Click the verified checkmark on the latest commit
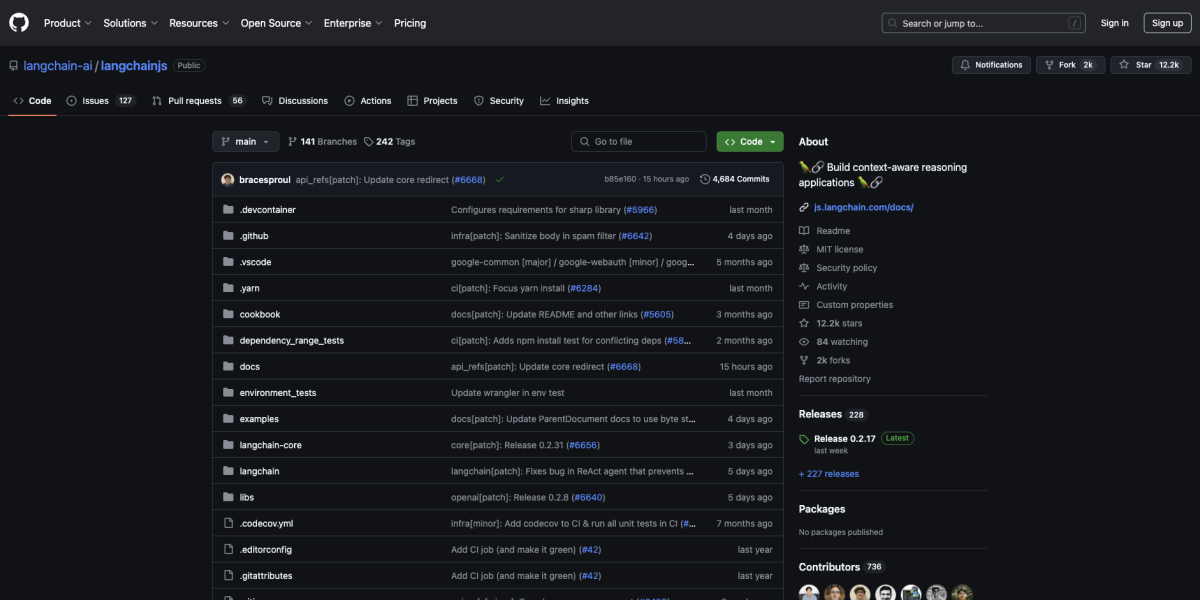The image size is (1200, 600). [x=500, y=179]
